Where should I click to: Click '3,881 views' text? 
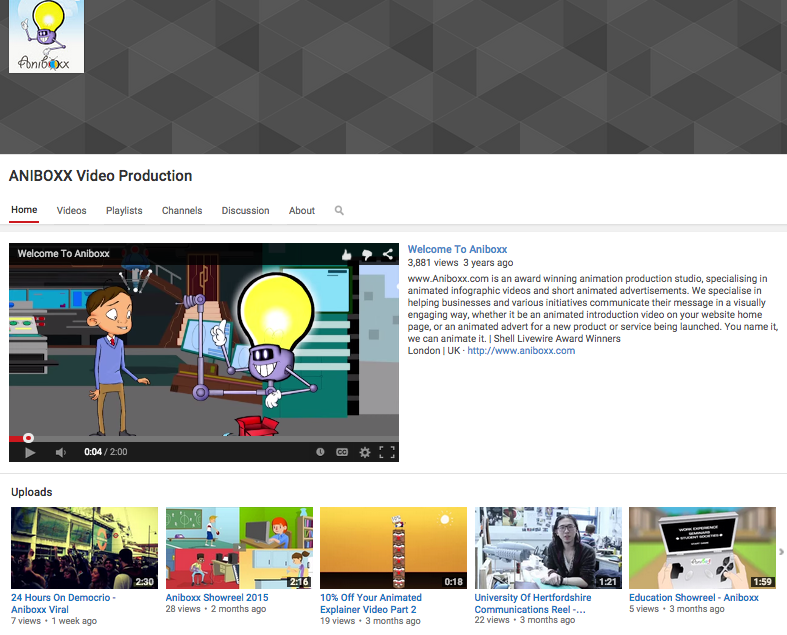(x=433, y=263)
